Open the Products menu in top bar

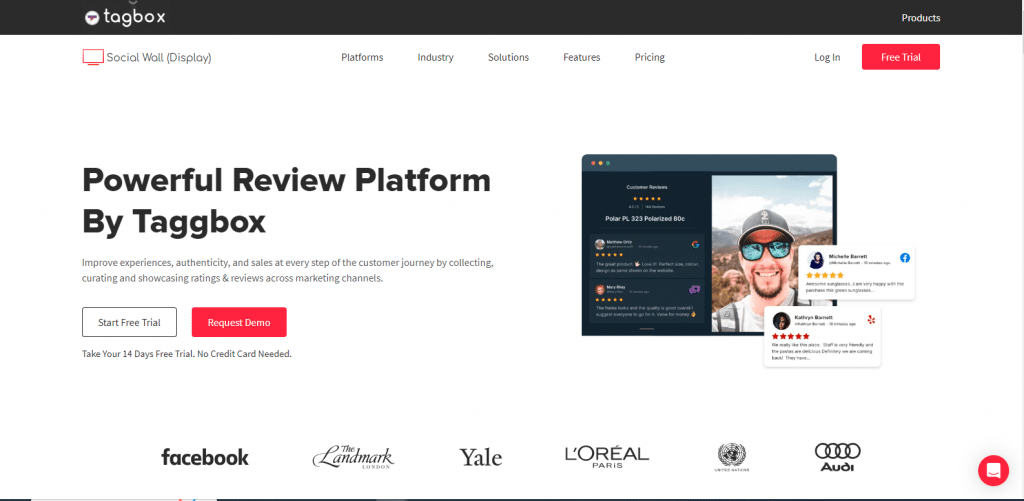point(921,18)
